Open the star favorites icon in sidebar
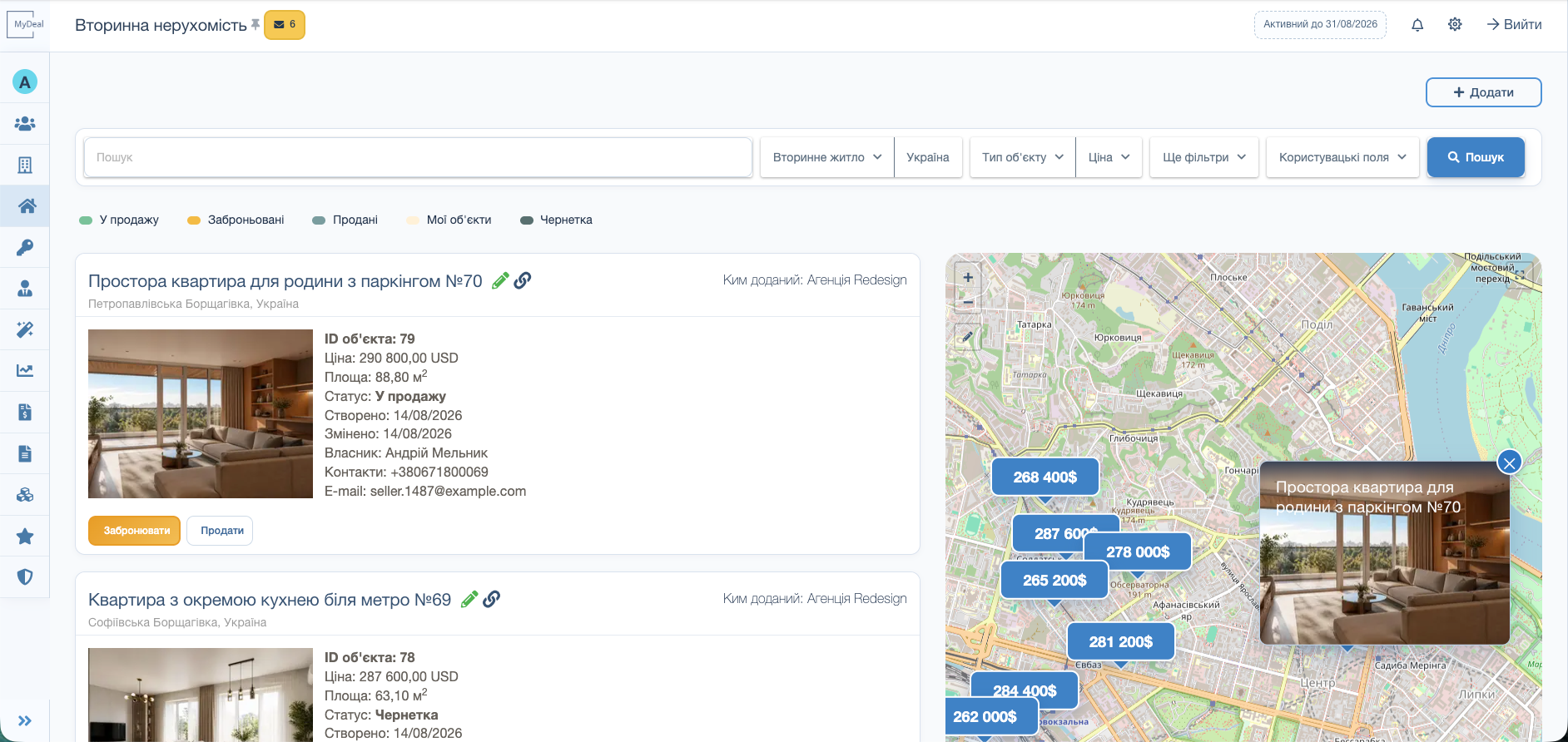Viewport: 1568px width, 742px height. coord(25,537)
